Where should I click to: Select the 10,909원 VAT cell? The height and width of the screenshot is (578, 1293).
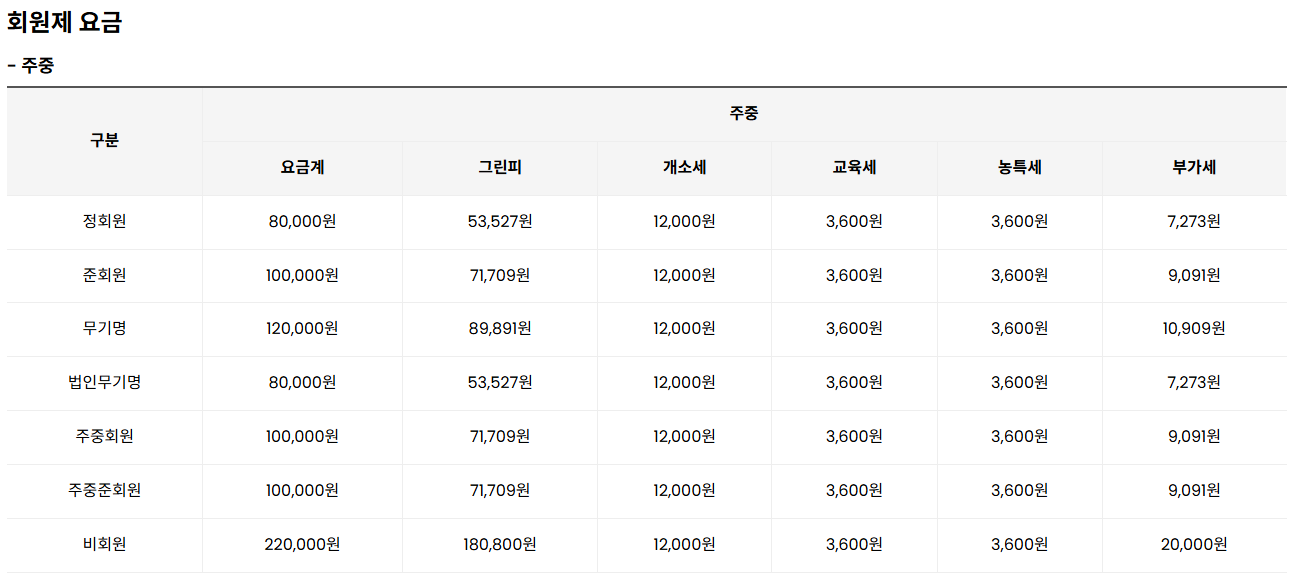tap(1194, 328)
